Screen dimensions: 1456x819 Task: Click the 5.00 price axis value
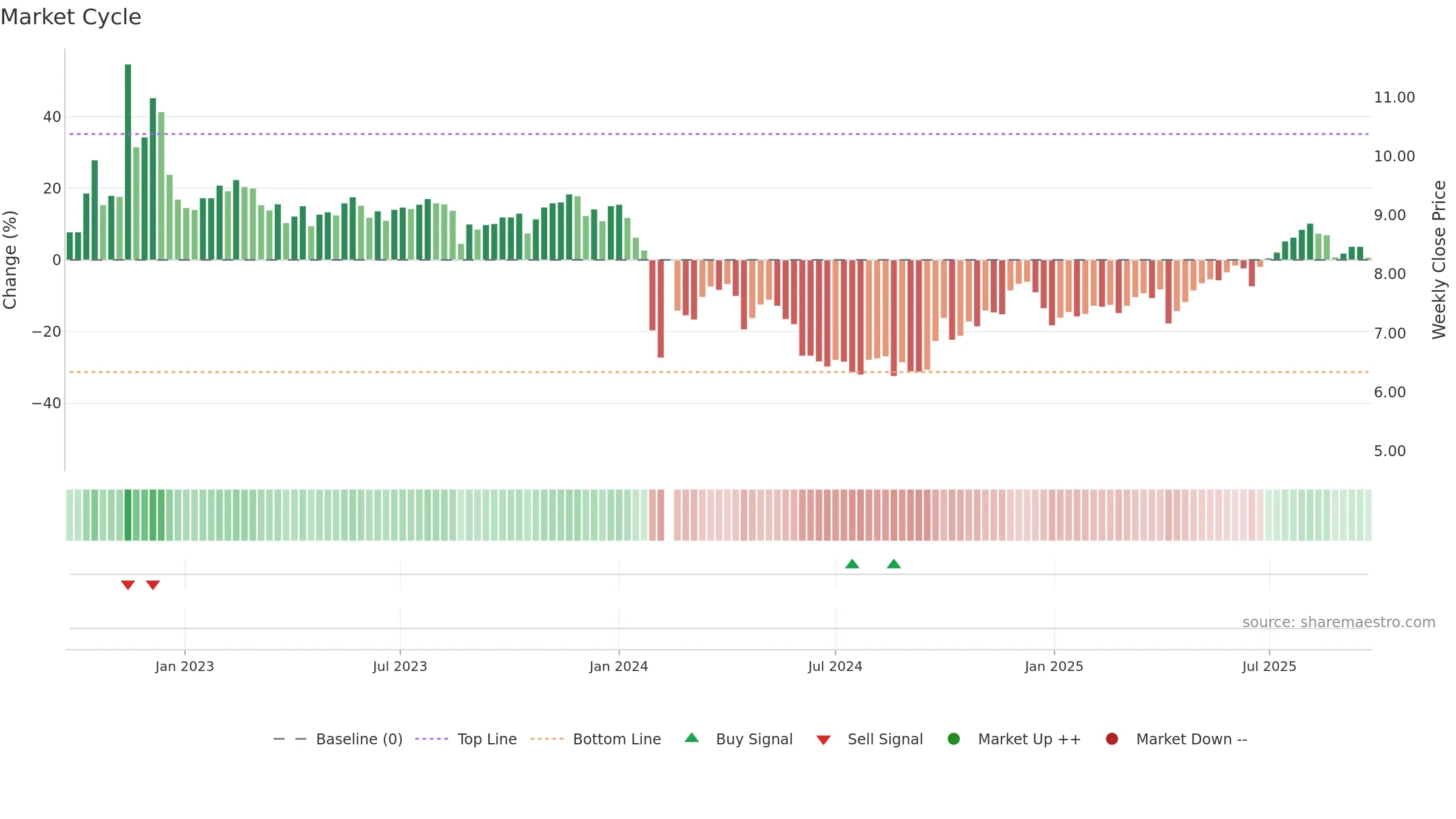pos(1390,451)
